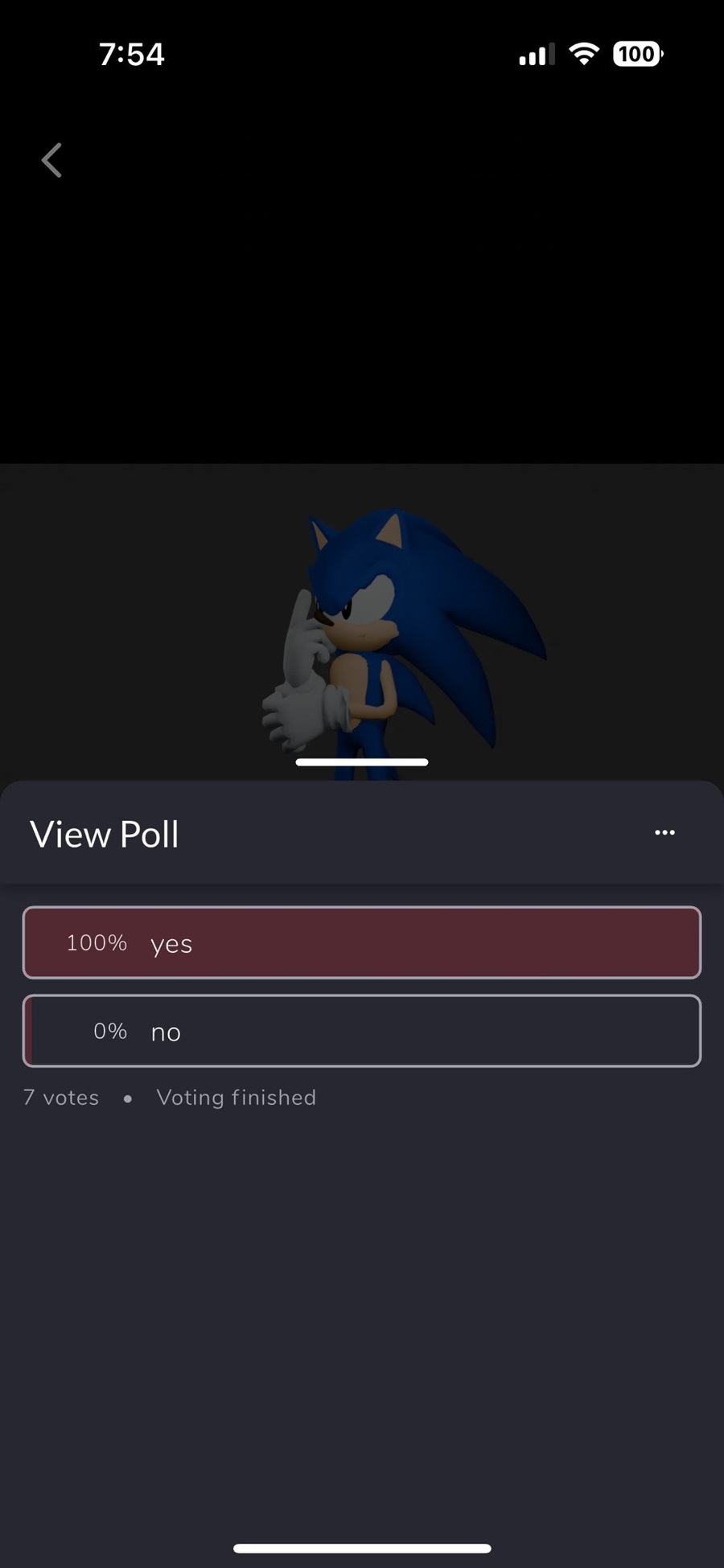Tap the 0% result label
Screen dimensions: 724x1568
(x=110, y=1031)
